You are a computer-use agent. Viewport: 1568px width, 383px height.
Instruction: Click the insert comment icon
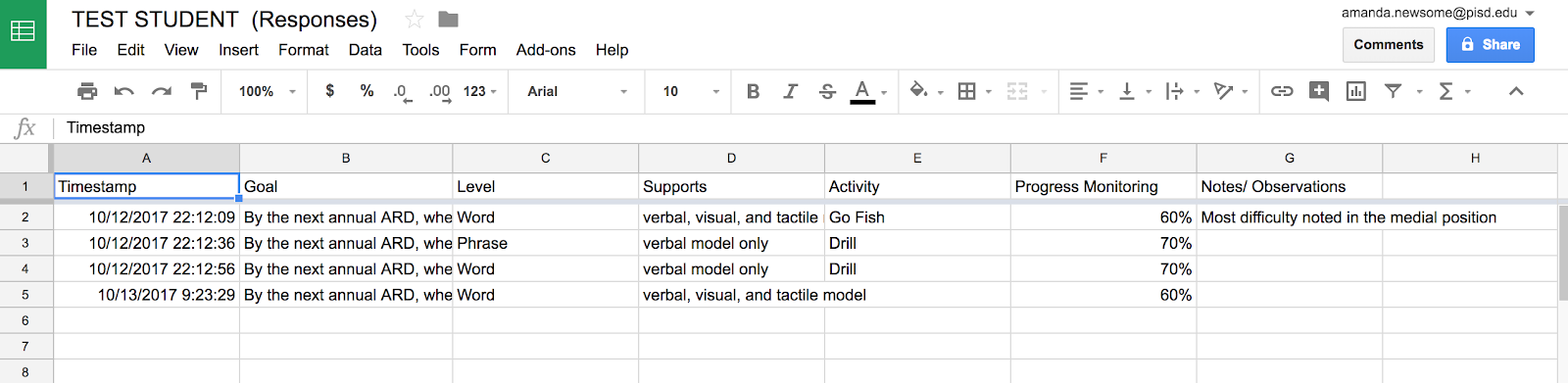tap(1319, 91)
